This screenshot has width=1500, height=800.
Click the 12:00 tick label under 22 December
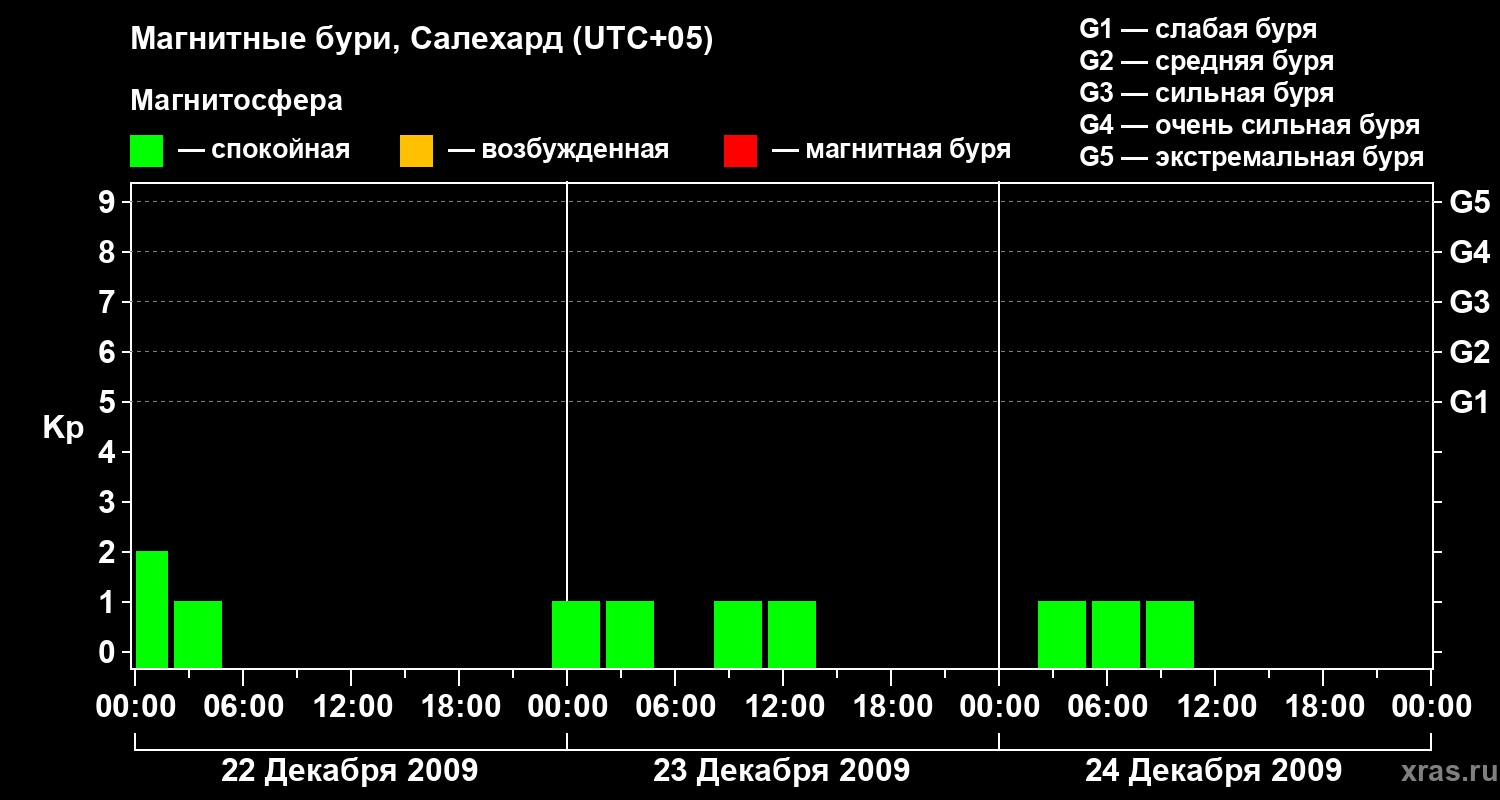351,706
